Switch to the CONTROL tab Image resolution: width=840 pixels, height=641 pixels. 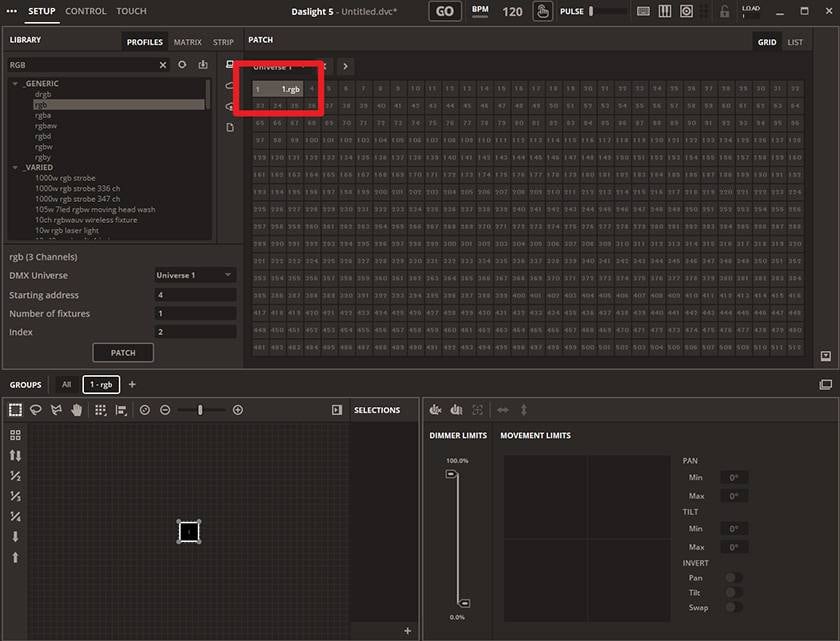point(86,11)
